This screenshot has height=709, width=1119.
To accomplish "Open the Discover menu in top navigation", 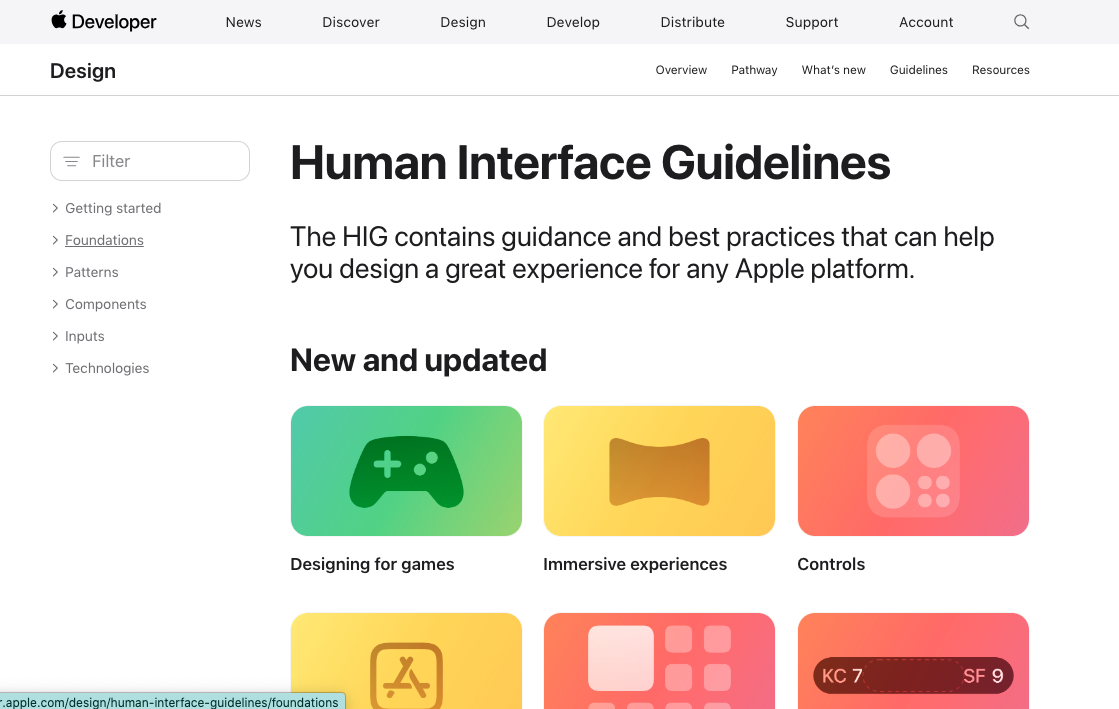I will [350, 22].
